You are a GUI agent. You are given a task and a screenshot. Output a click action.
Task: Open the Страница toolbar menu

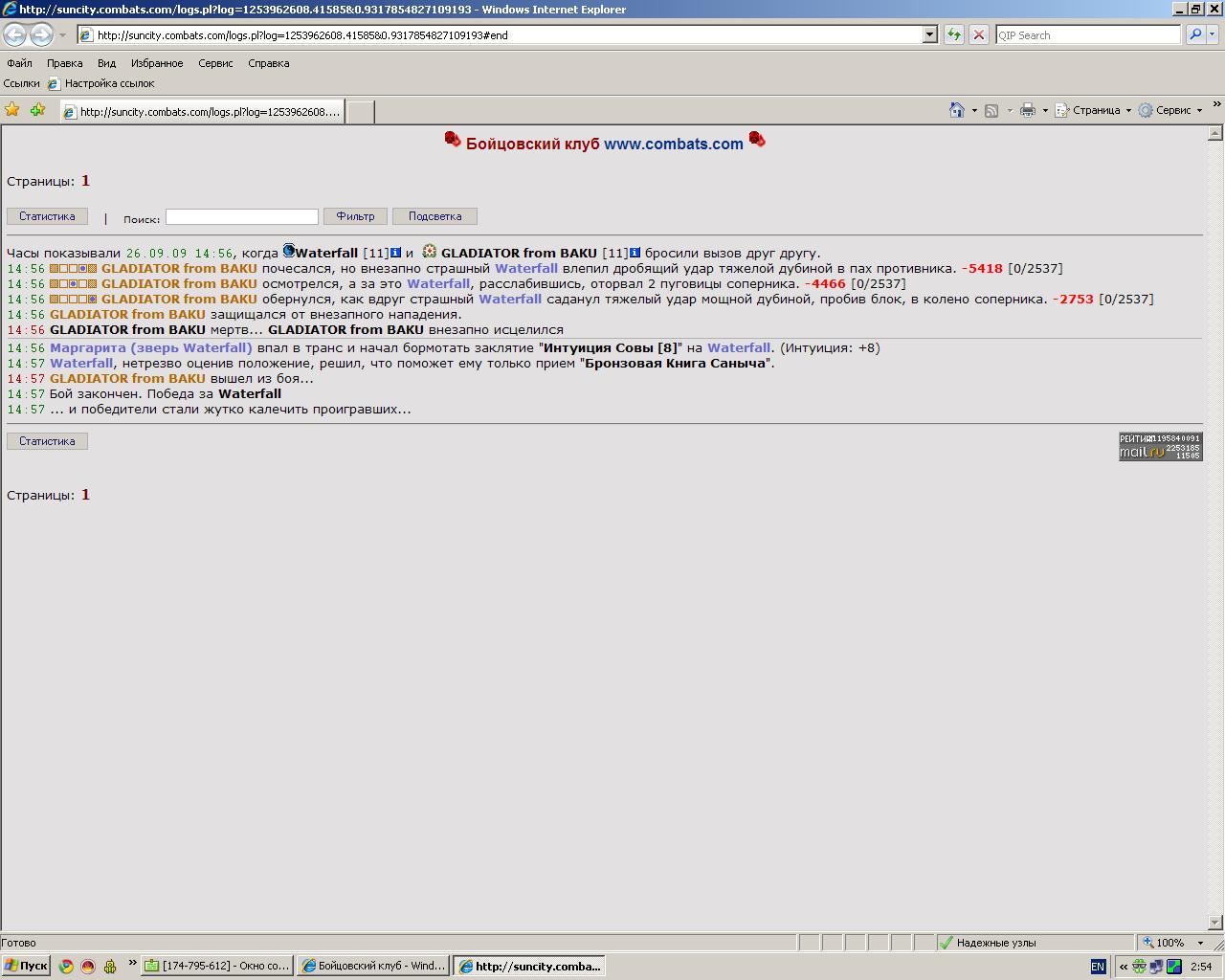coord(1094,110)
